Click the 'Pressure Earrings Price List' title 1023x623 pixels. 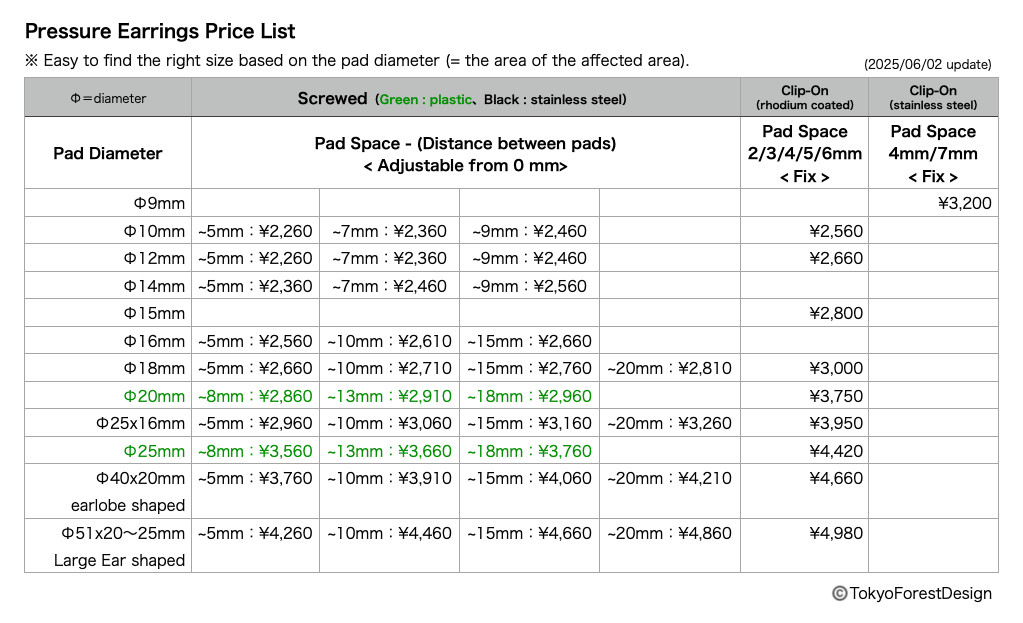[x=160, y=31]
